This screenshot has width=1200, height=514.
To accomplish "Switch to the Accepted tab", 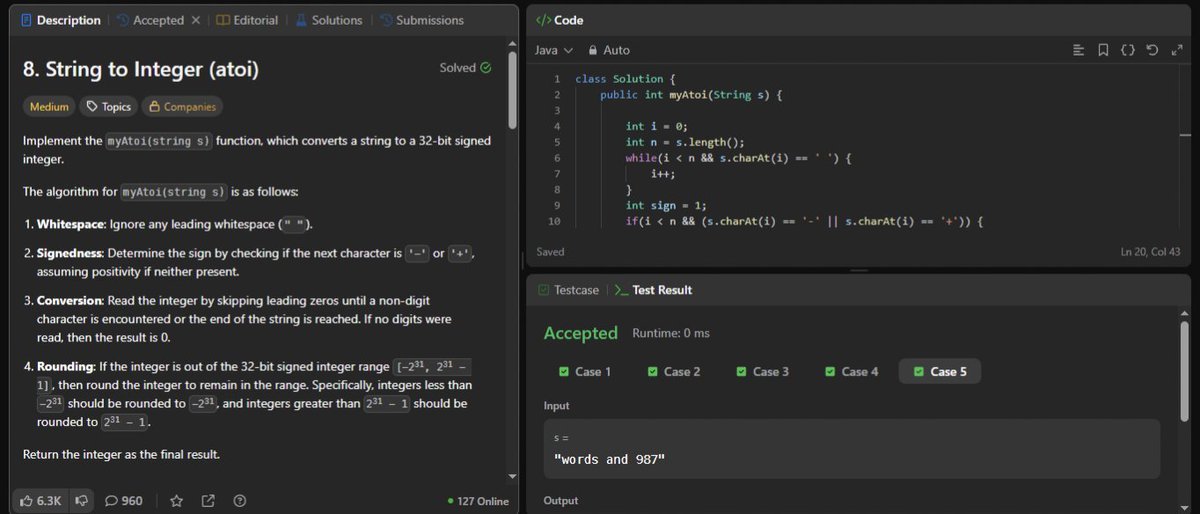I will tap(150, 20).
